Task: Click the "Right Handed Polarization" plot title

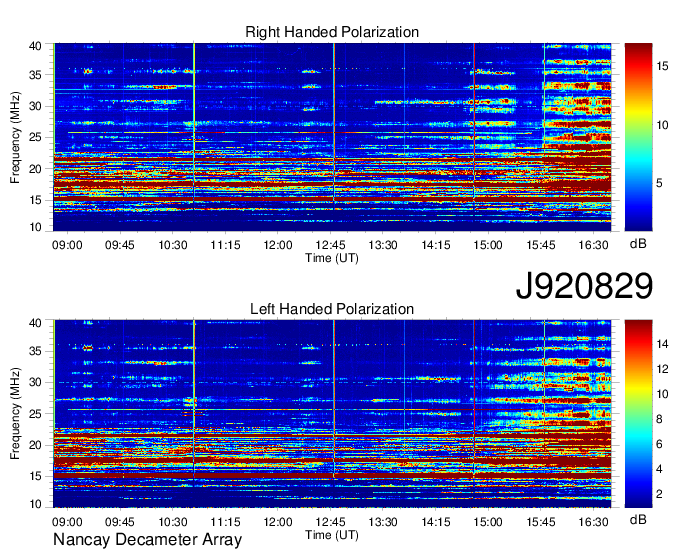Action: coord(332,32)
